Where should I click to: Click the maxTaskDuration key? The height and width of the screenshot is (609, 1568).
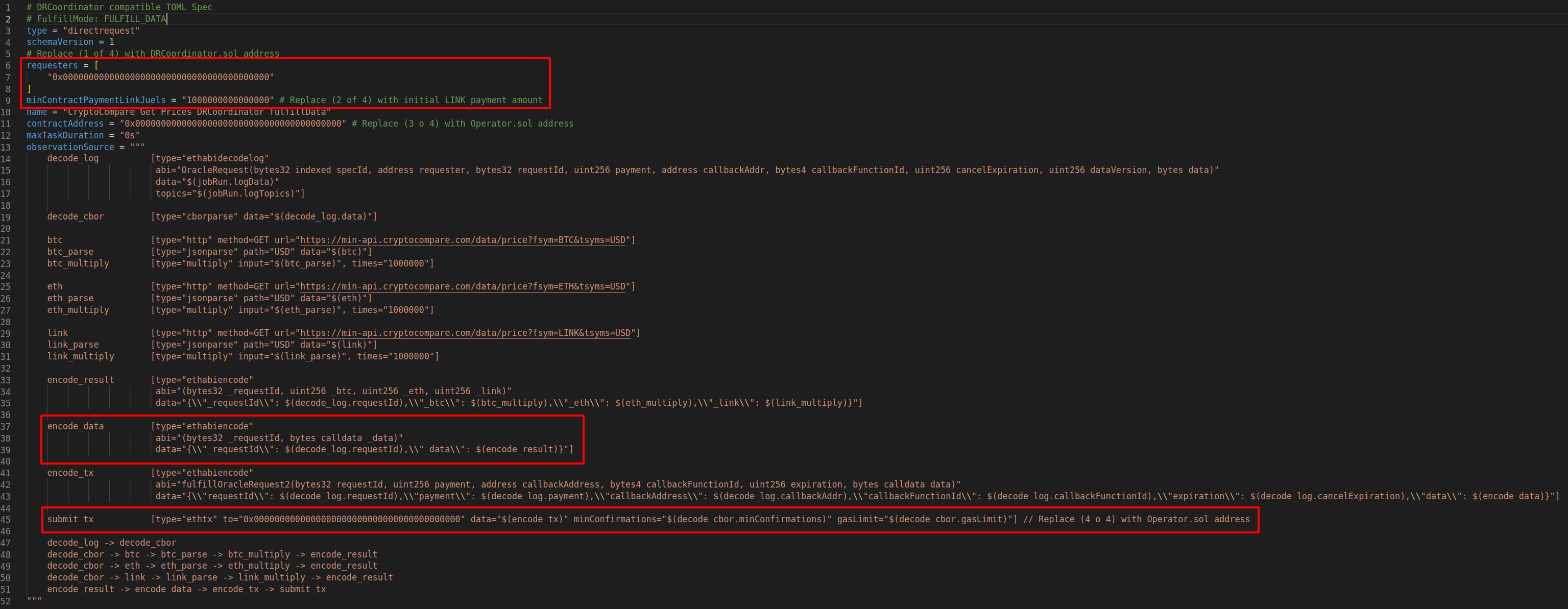pos(64,135)
